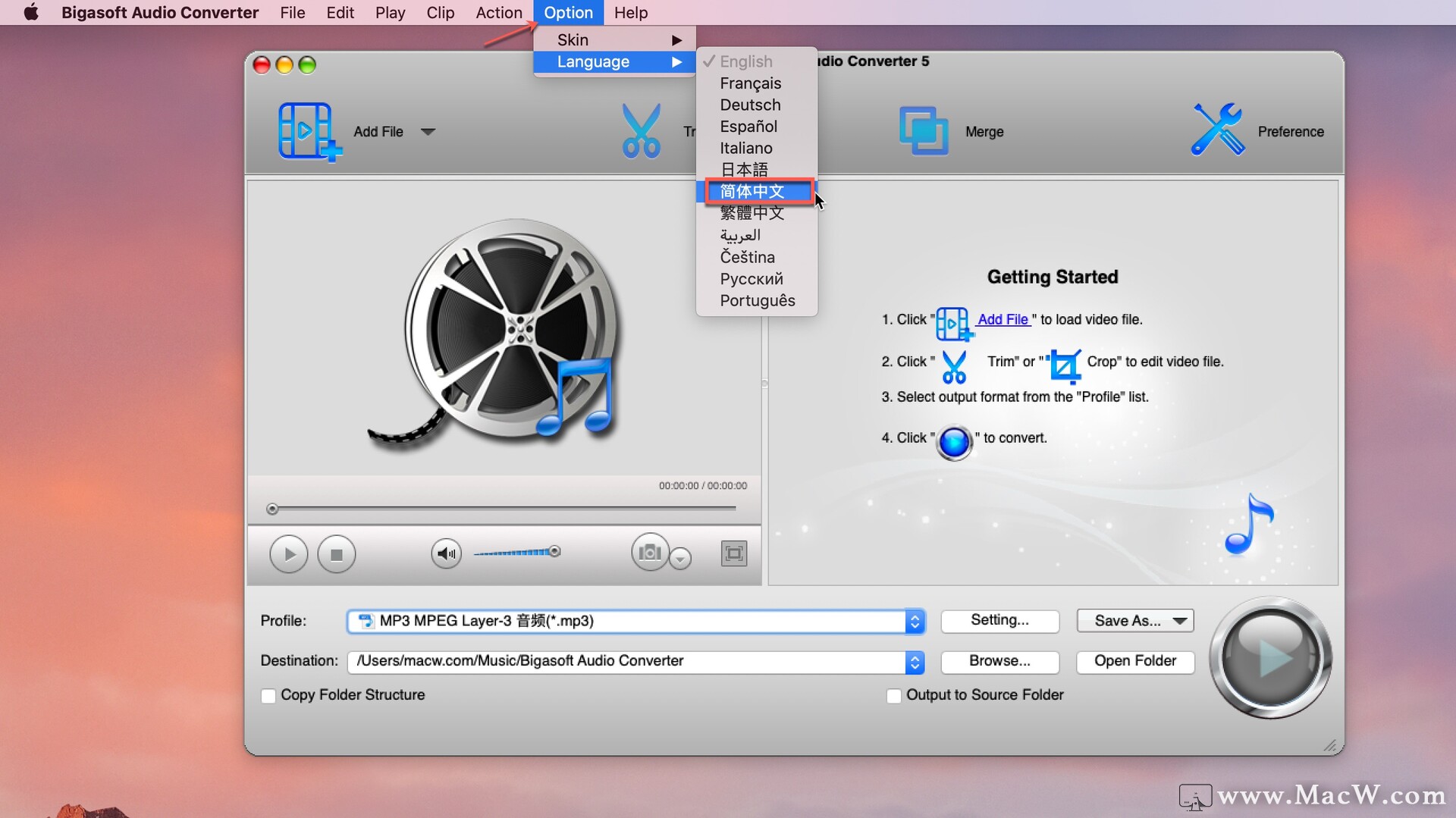The image size is (1456, 818).
Task: Choose English language
Action: click(x=757, y=61)
